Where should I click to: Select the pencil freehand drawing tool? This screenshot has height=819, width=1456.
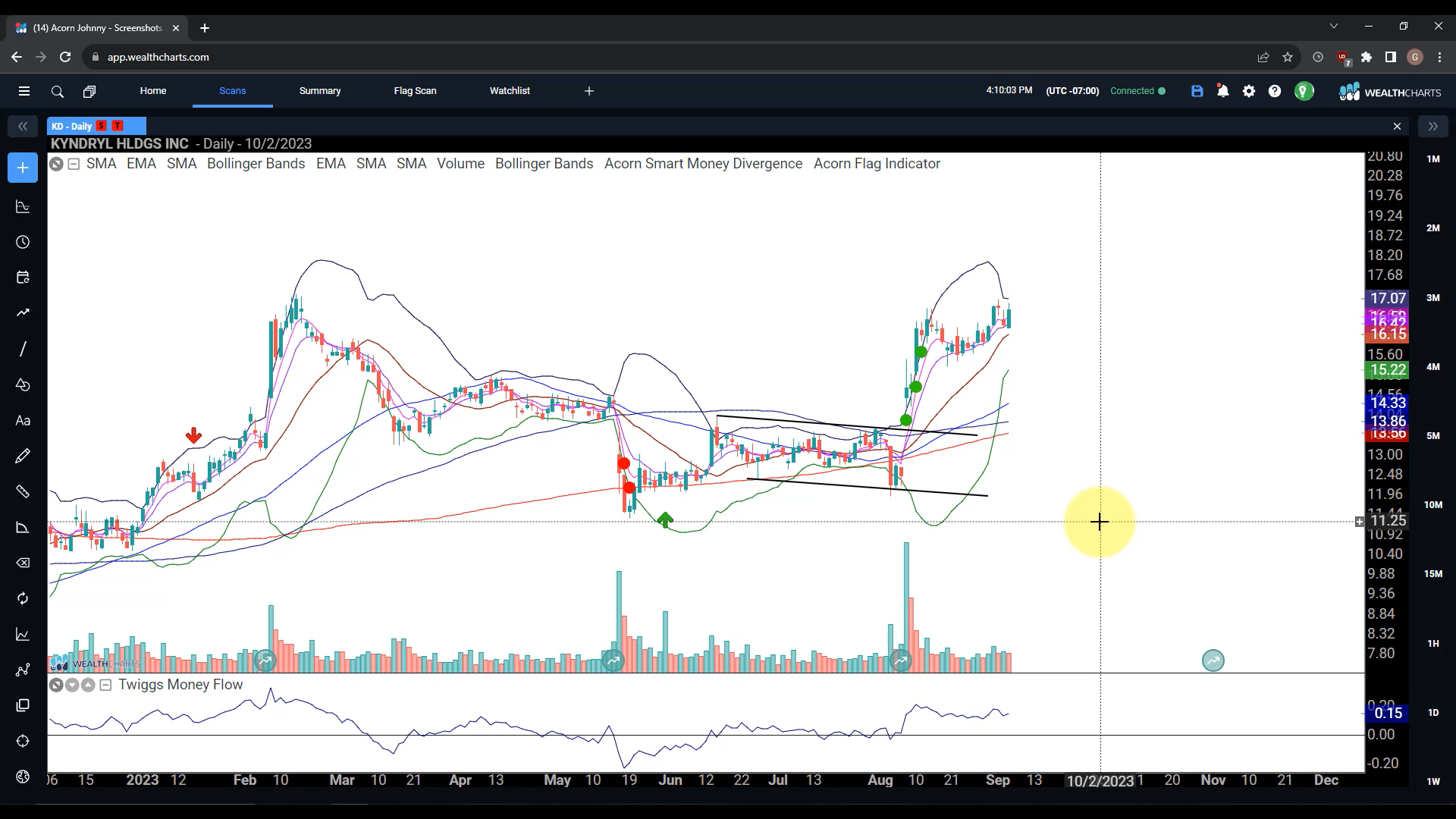point(23,456)
